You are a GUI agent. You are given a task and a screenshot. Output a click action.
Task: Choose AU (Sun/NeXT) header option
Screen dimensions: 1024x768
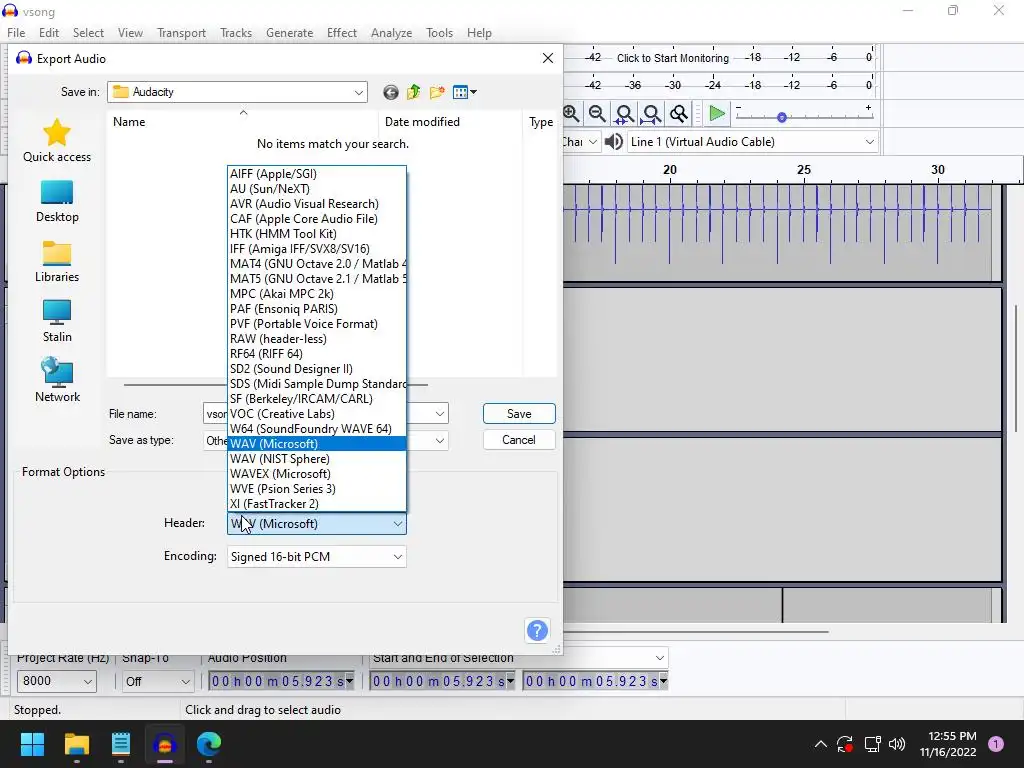[317, 189]
